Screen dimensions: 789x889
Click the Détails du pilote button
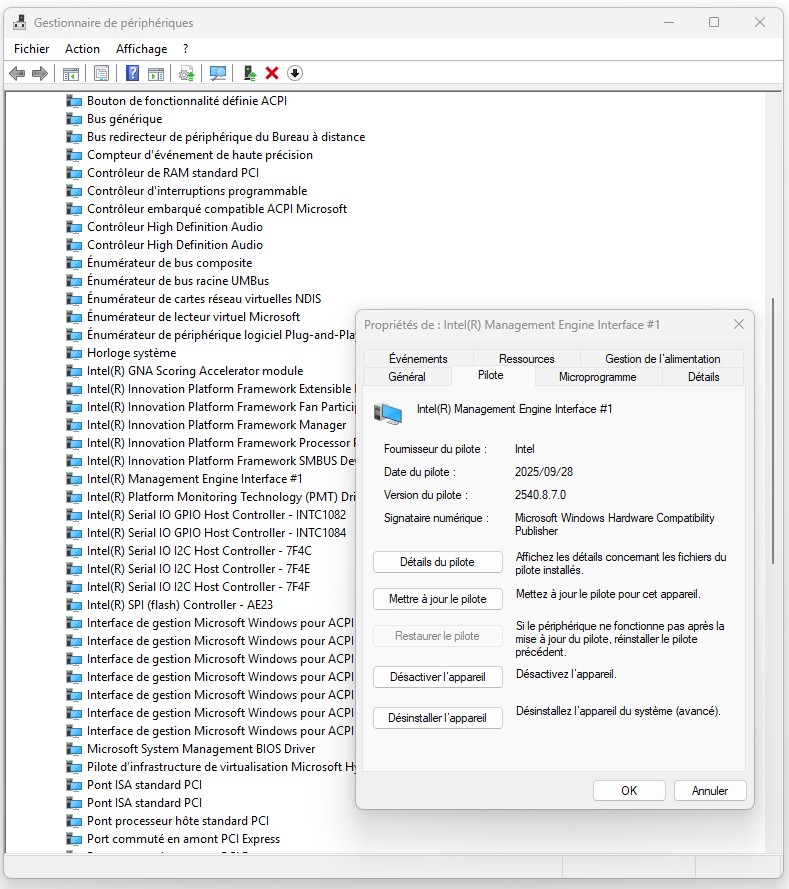click(x=437, y=562)
